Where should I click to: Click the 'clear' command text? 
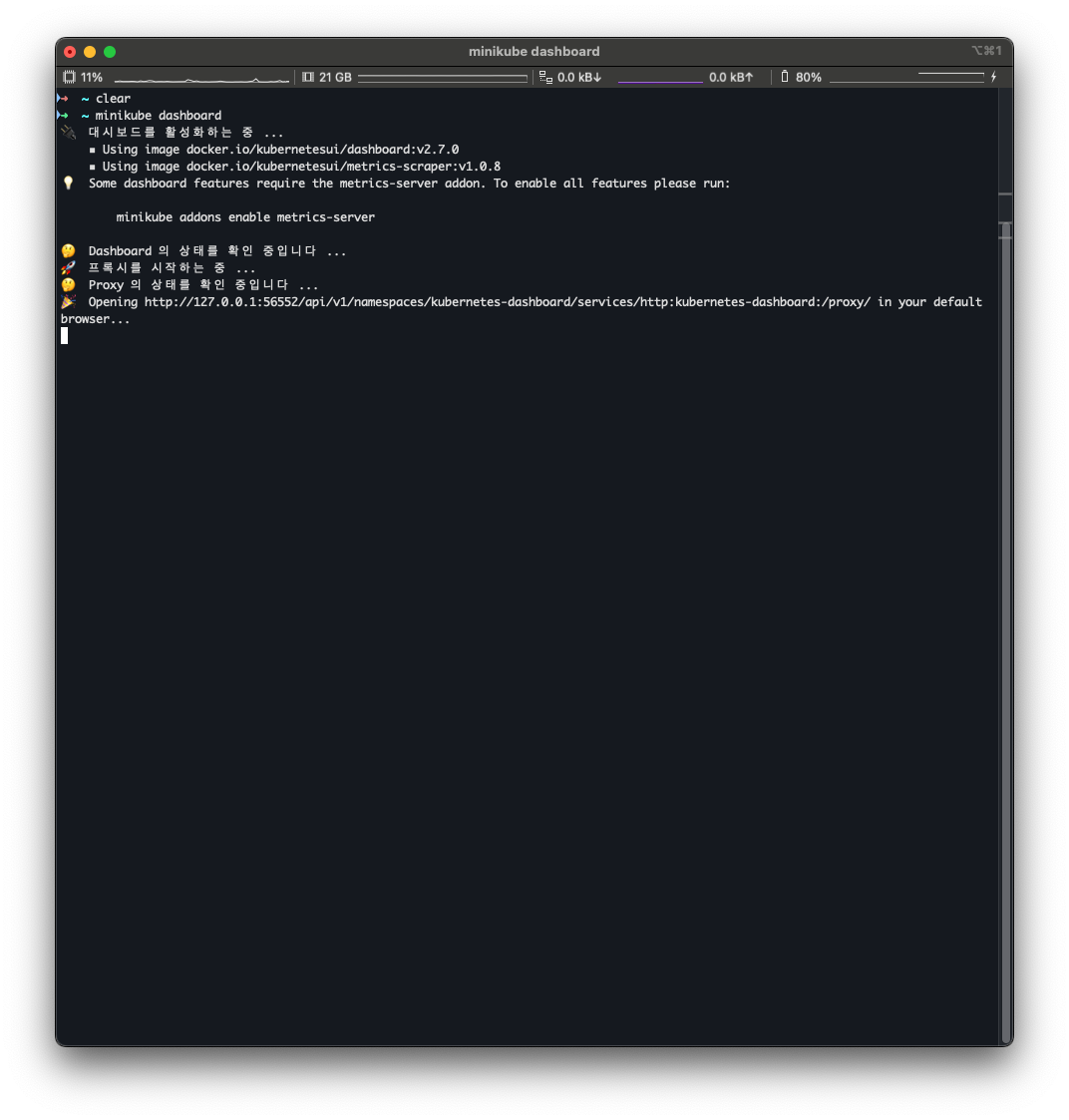coord(113,99)
